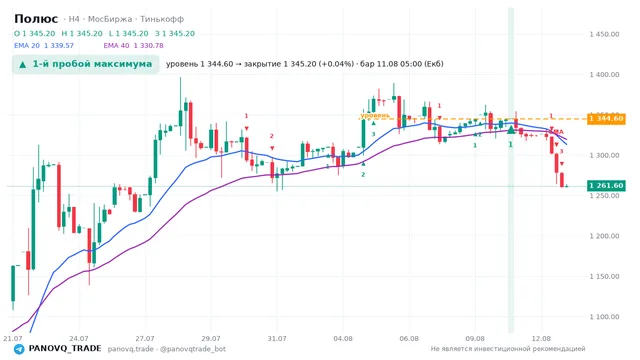Click the 1 250.00 price axis label

[x=604, y=196]
